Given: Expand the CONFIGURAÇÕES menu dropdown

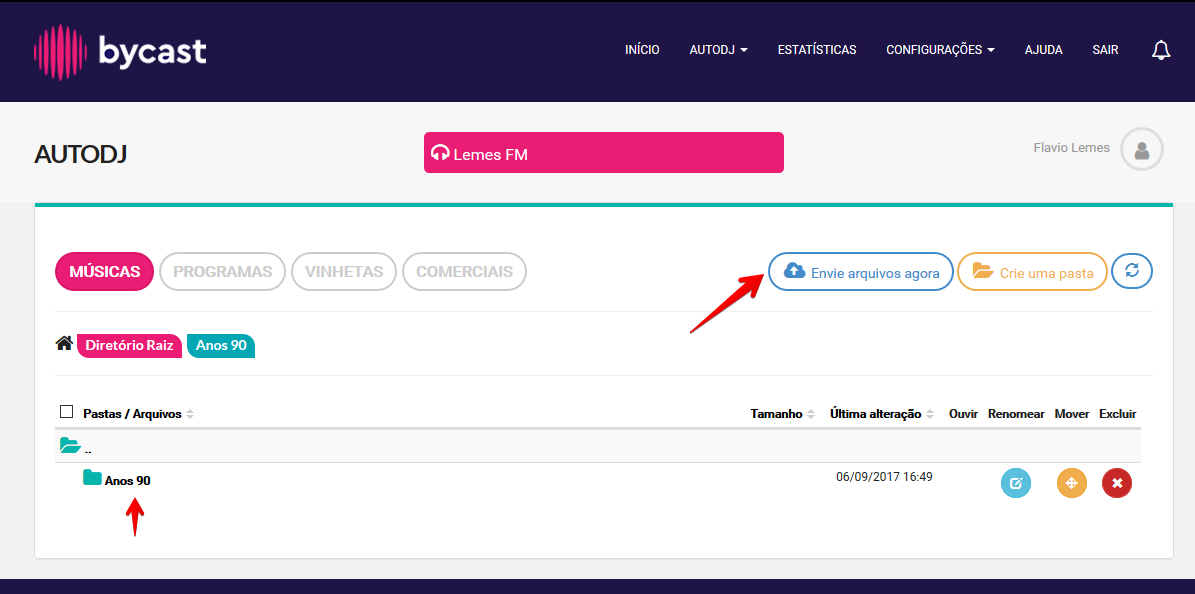Looking at the screenshot, I should [940, 50].
